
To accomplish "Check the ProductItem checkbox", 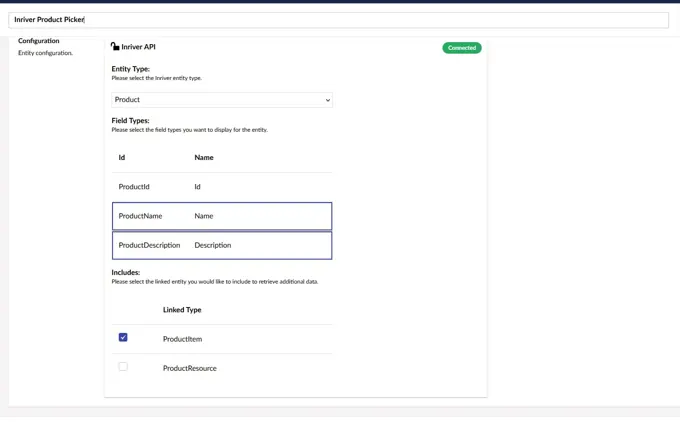I will (123, 338).
